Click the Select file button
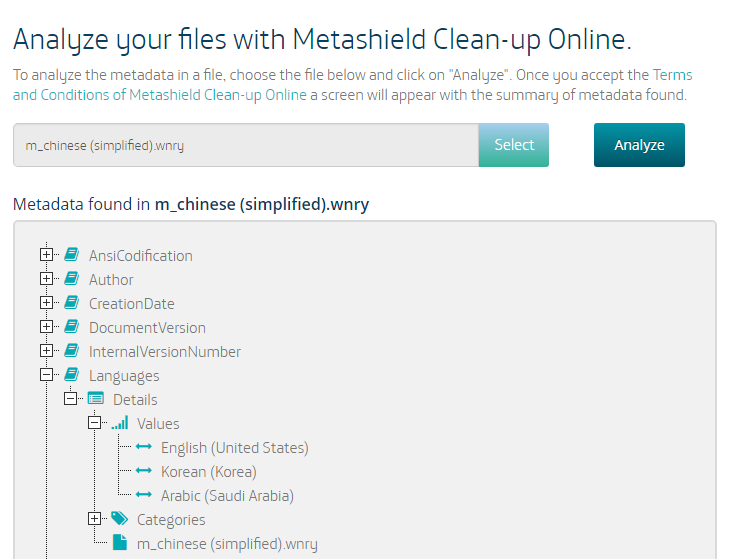The height and width of the screenshot is (559, 736). point(514,145)
